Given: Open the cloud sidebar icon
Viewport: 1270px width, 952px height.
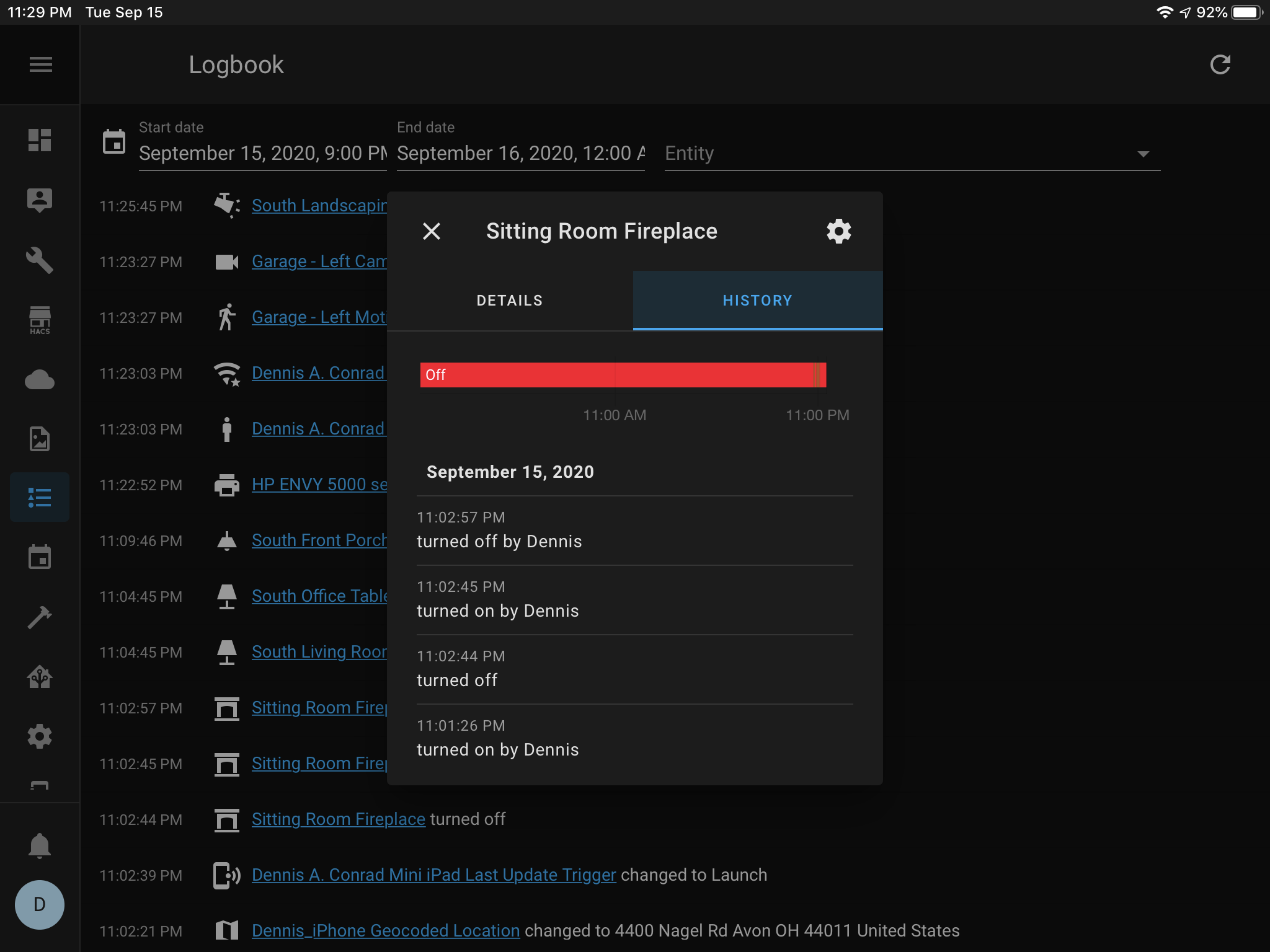Looking at the screenshot, I should click(40, 379).
